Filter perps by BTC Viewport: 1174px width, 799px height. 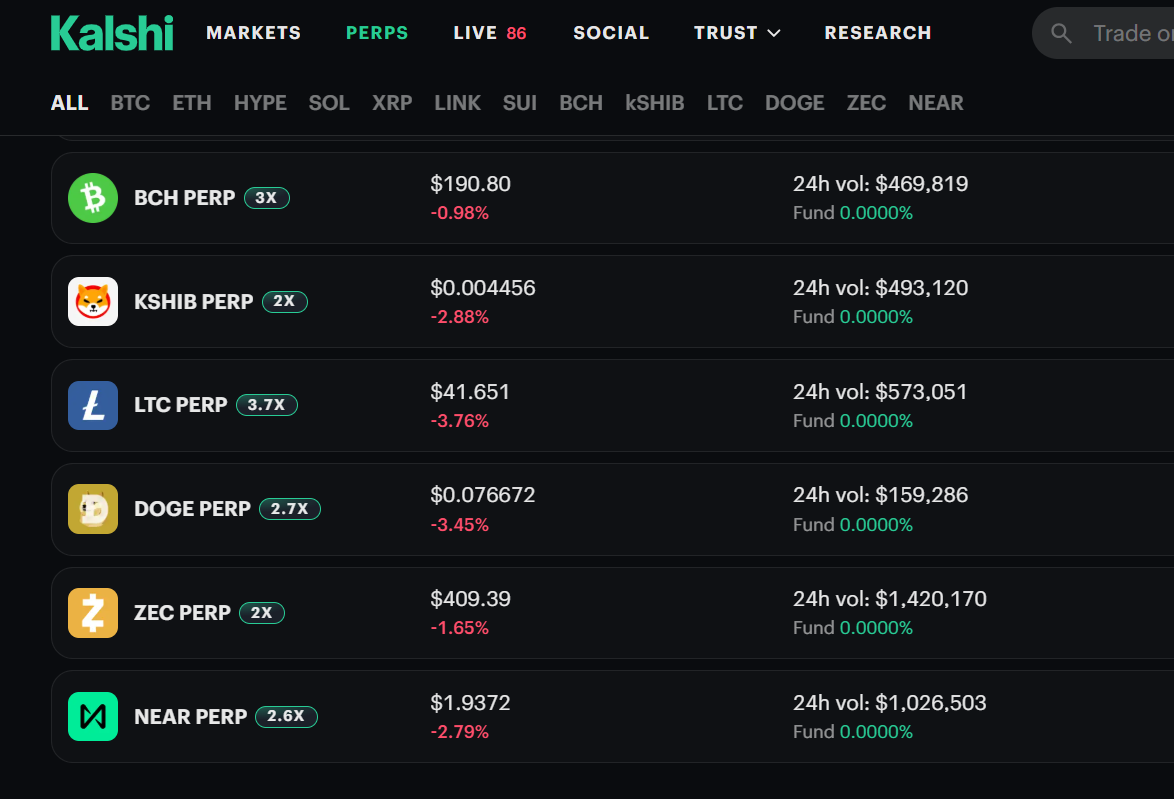130,103
